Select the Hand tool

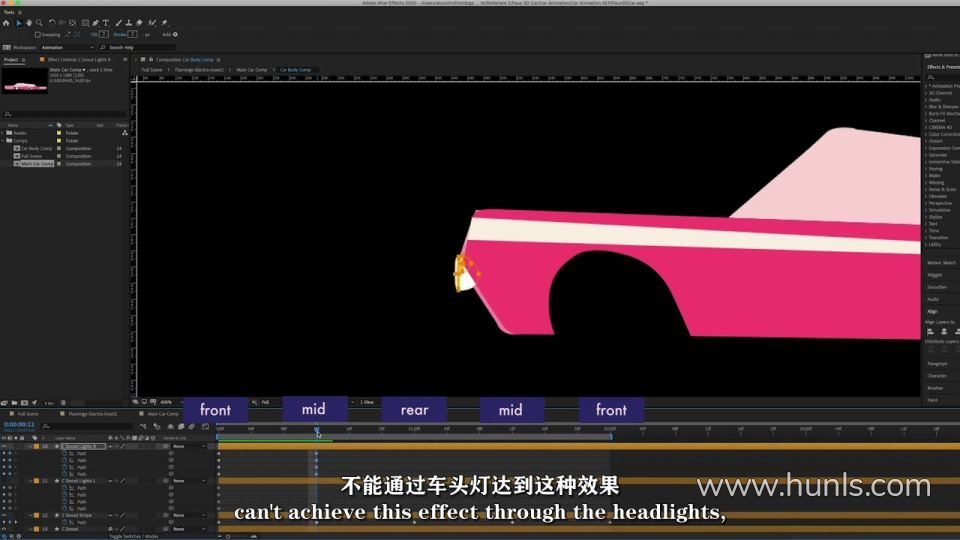29,23
